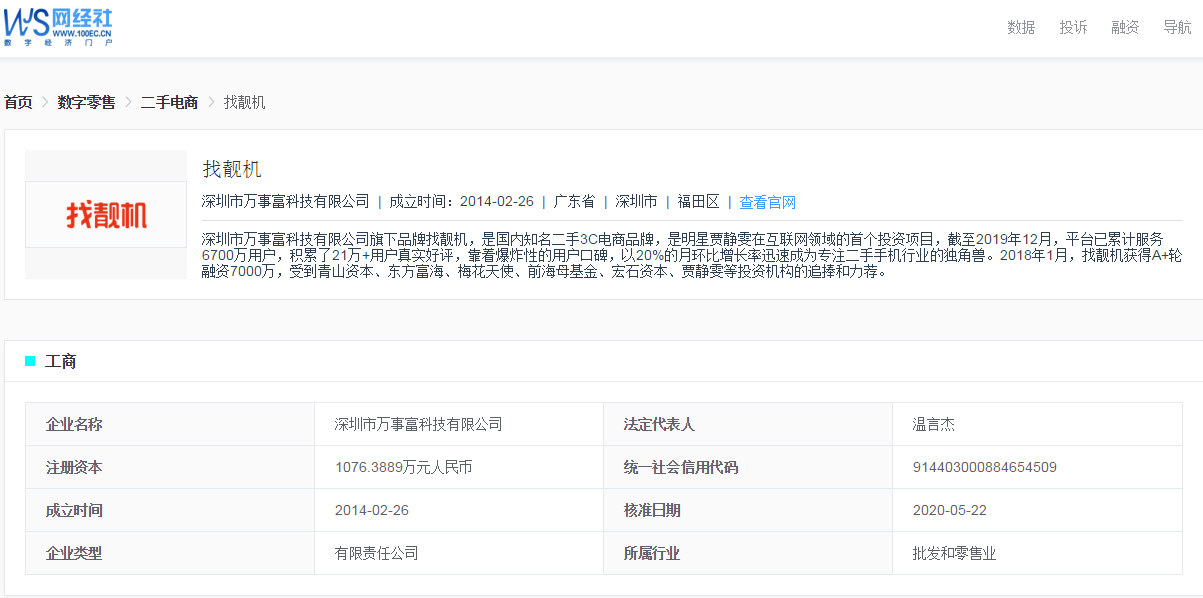This screenshot has height=598, width=1203.
Task: Click 广东省 in the header line
Action: [574, 202]
